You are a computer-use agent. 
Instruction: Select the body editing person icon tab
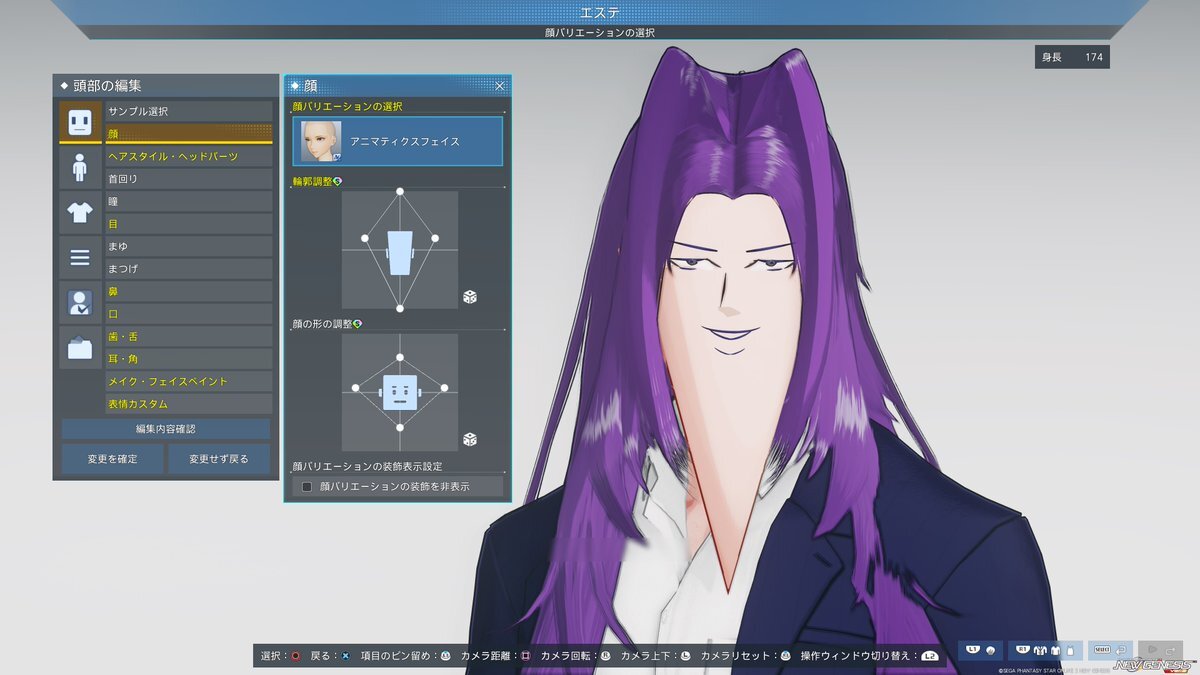click(80, 167)
